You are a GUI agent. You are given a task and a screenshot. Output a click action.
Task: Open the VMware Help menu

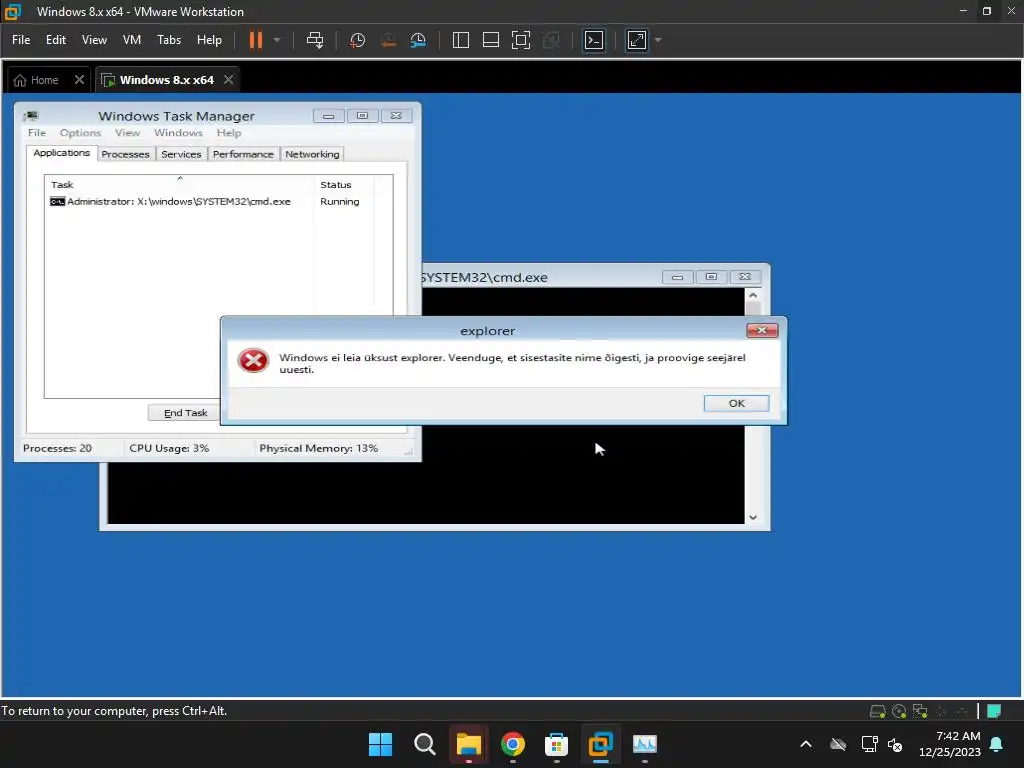coord(209,40)
